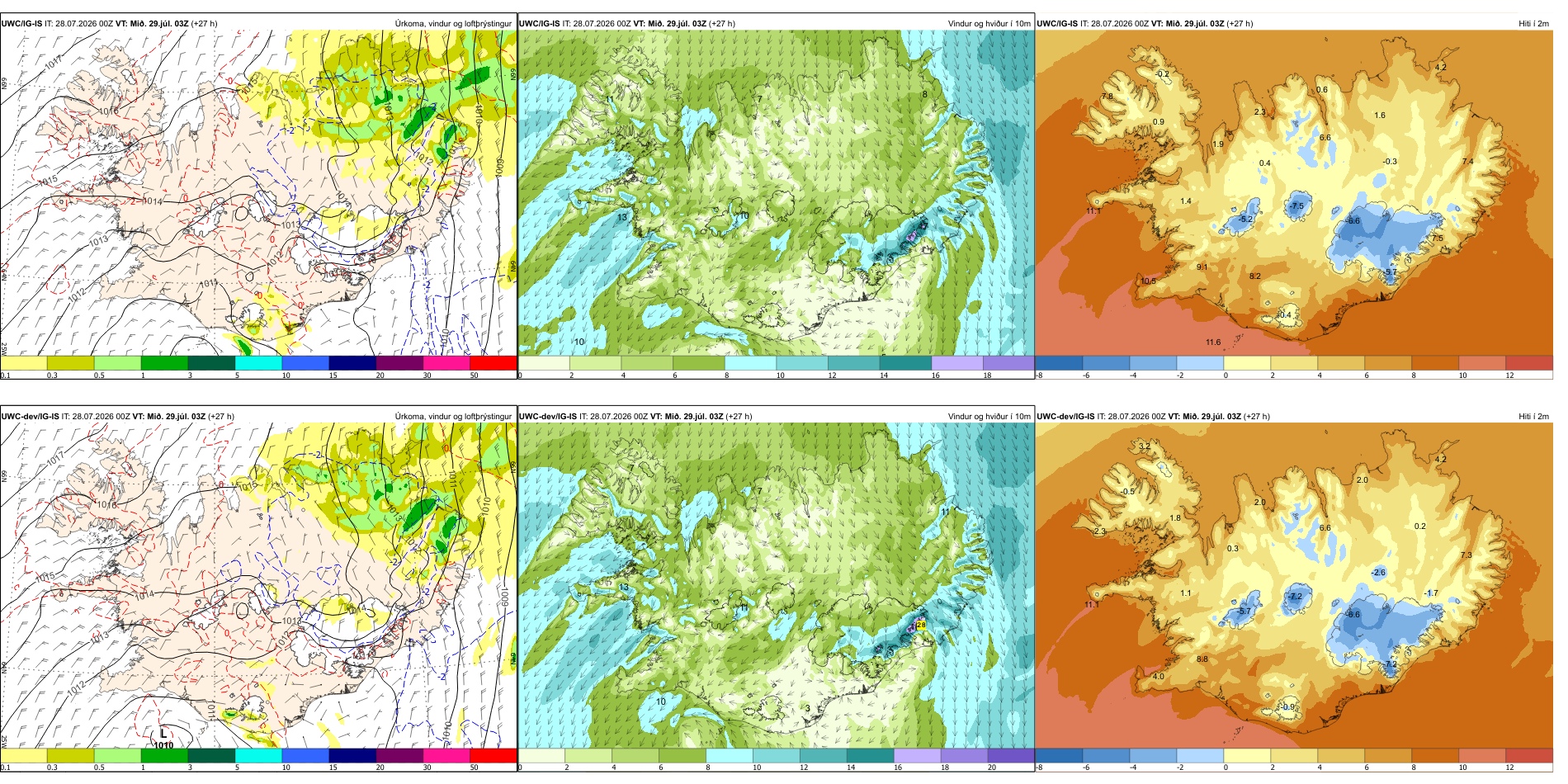Viewport: 1568px width, 784px height.
Task: Select the red 50 mm precipitation swatch, top-left legend
Action: (x=494, y=362)
